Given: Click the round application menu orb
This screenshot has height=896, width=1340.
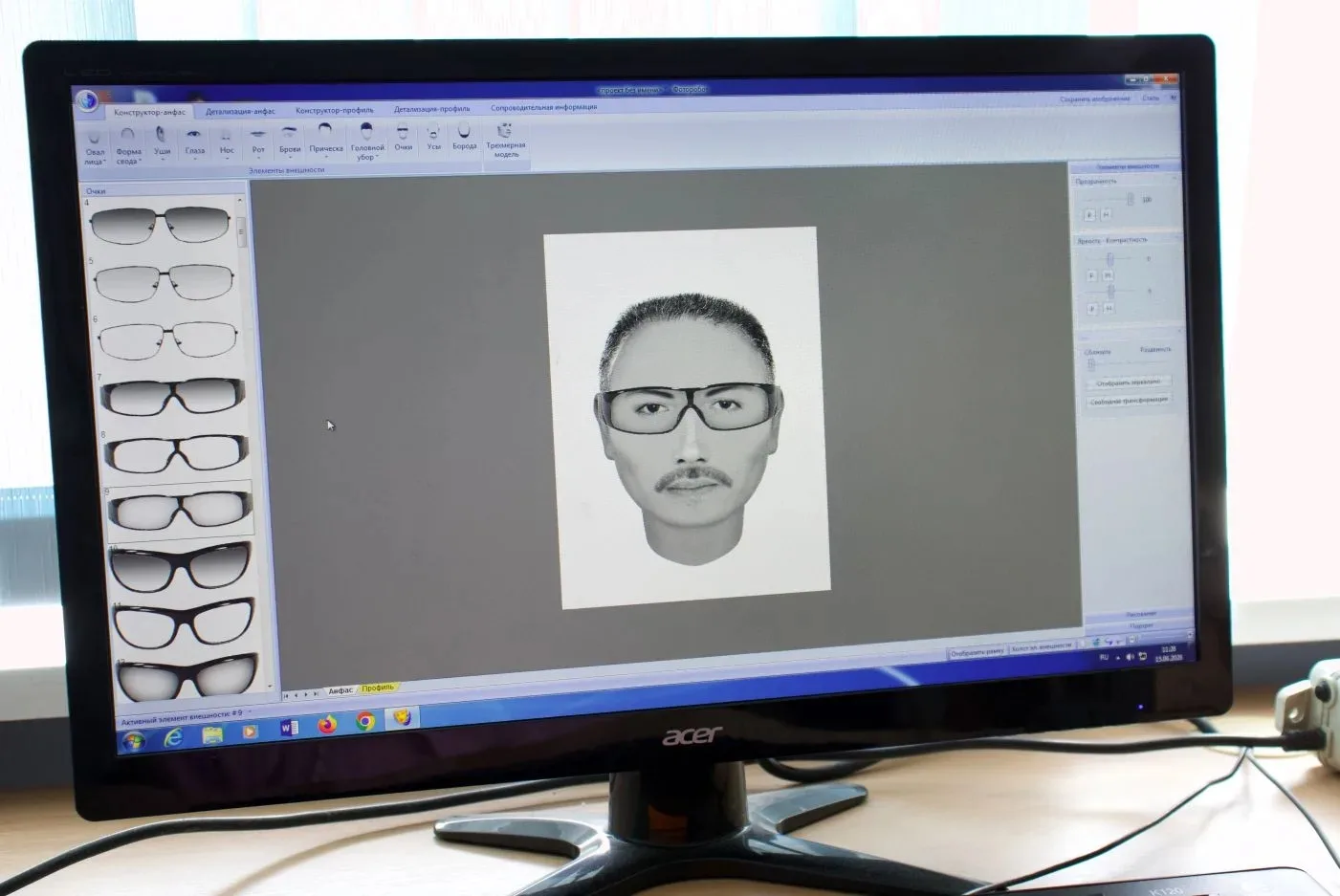Looking at the screenshot, I should (x=87, y=100).
